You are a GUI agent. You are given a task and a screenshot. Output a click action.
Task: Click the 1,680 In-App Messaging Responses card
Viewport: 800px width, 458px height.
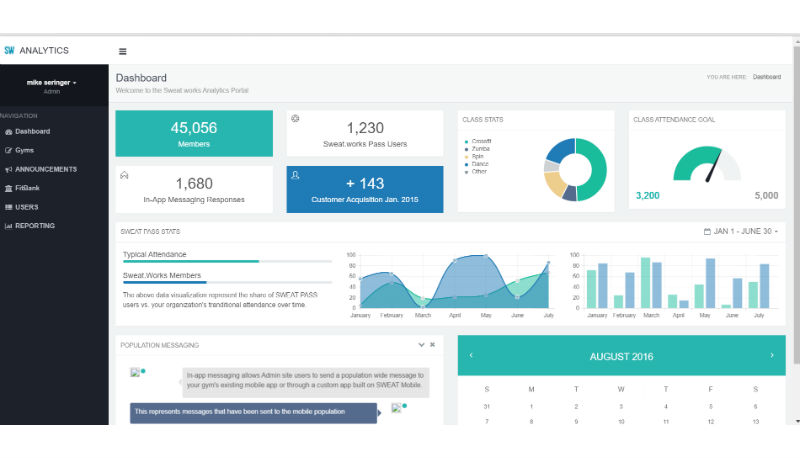coord(194,189)
